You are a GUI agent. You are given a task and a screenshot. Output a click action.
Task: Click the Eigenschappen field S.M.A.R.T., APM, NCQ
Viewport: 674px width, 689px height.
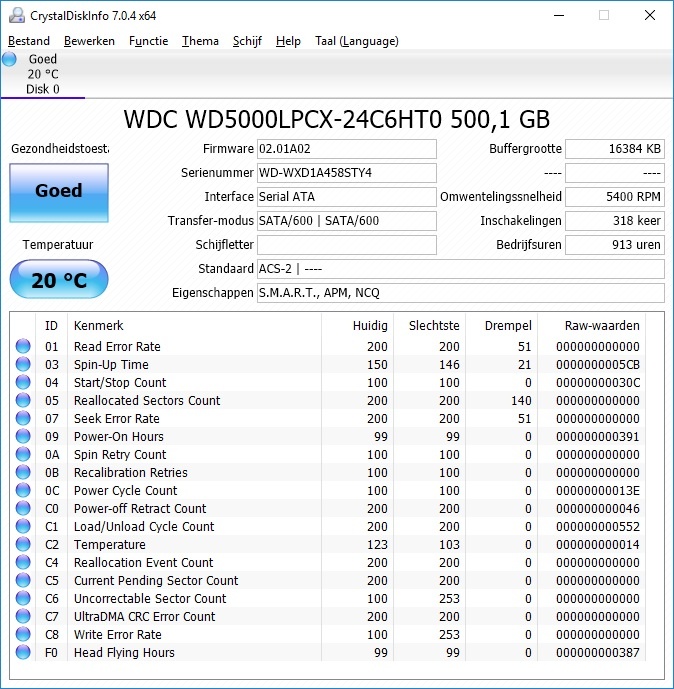click(x=461, y=293)
